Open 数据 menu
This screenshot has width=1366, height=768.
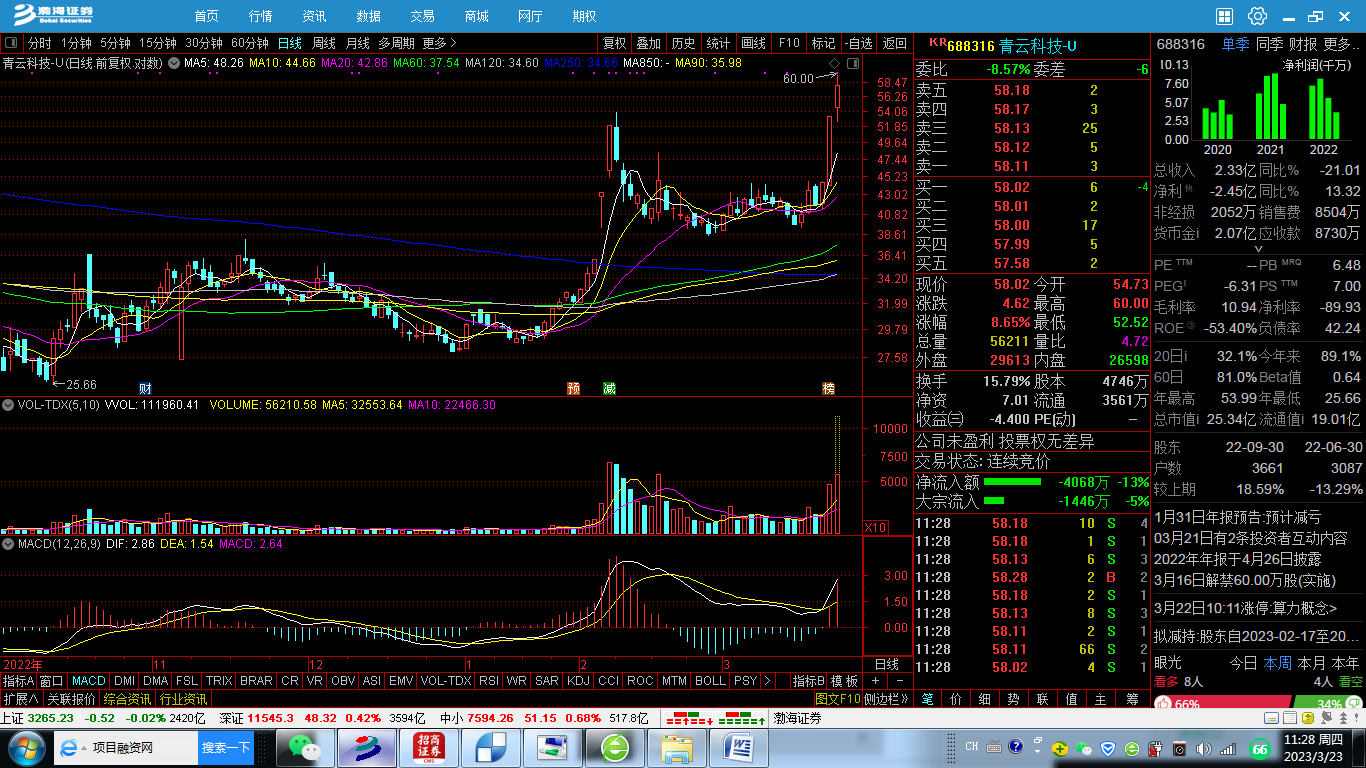click(x=368, y=16)
